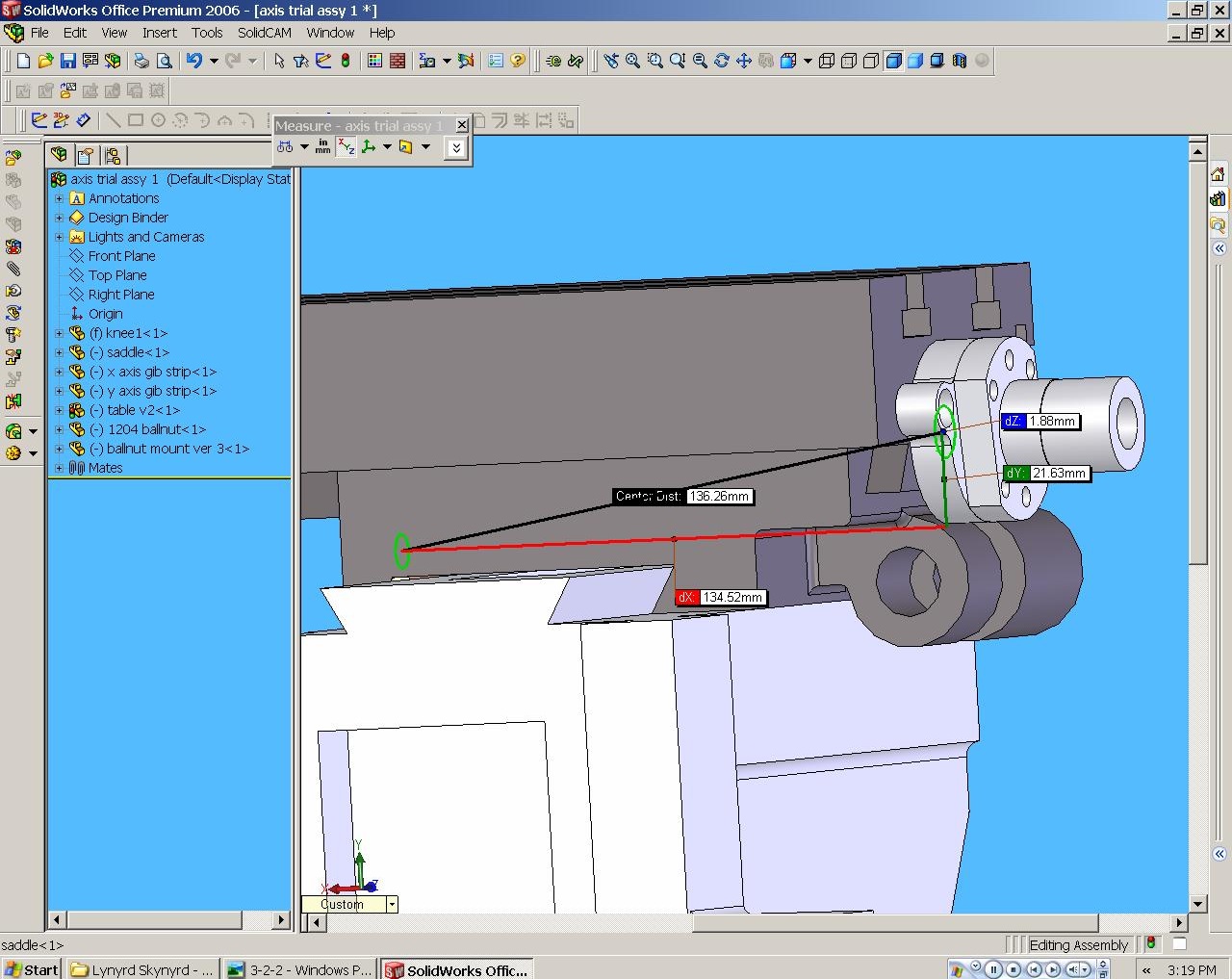Click the Save icon in the toolbar

pos(67,61)
